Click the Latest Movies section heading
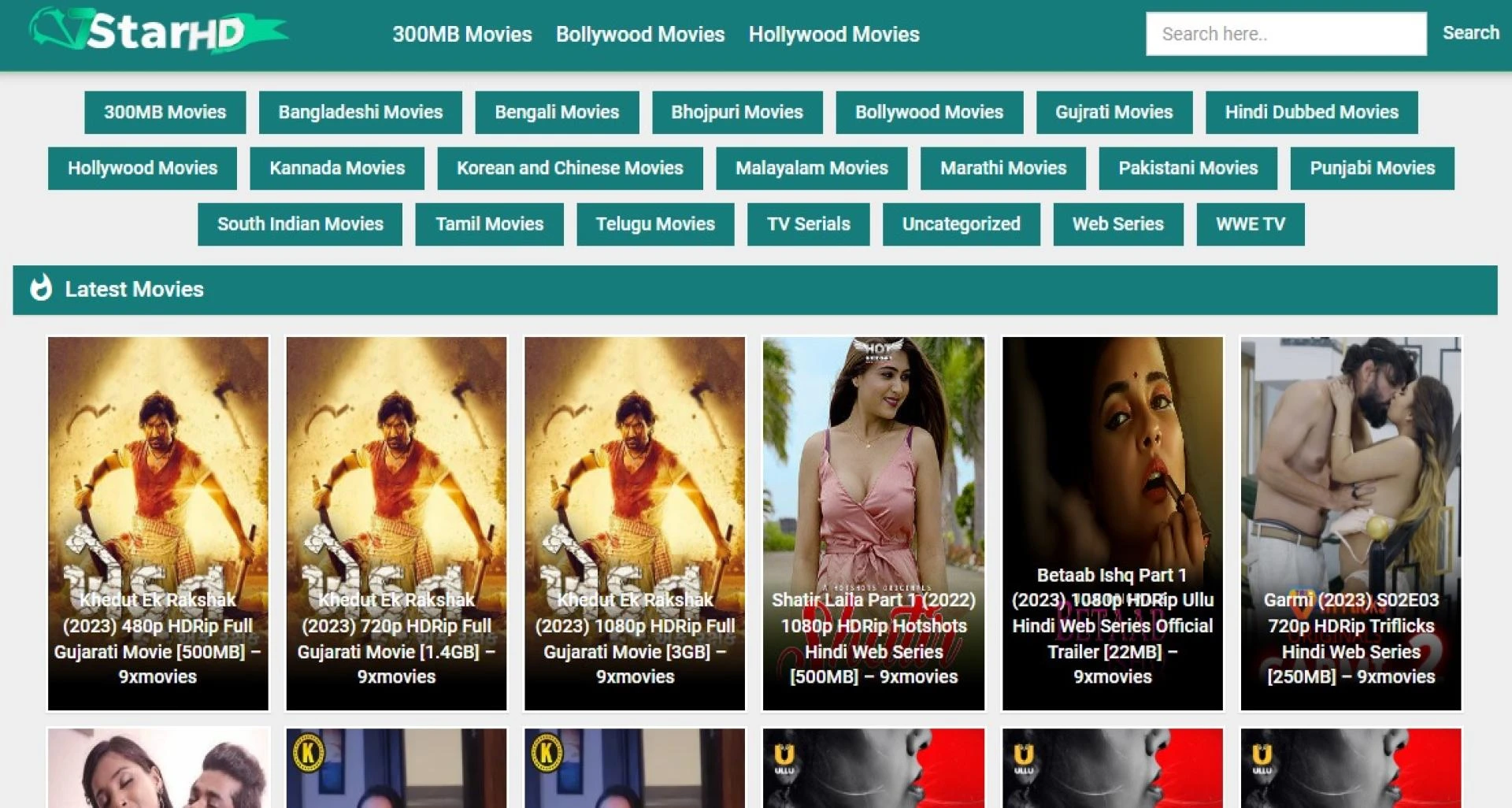Image resolution: width=1512 pixels, height=808 pixels. point(134,289)
